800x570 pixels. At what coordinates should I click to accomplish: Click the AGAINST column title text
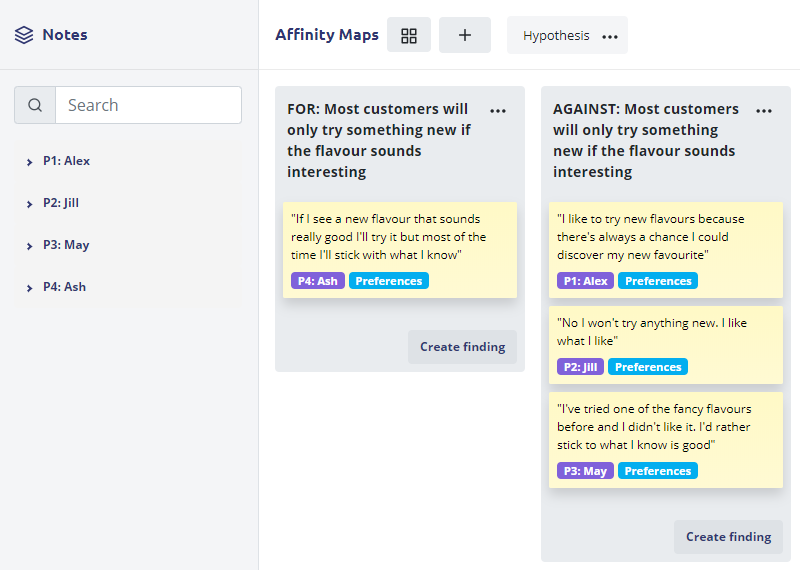[x=645, y=140]
